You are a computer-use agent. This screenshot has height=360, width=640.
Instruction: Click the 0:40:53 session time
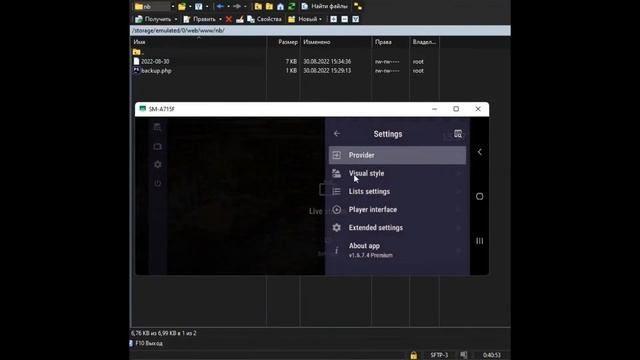point(491,355)
